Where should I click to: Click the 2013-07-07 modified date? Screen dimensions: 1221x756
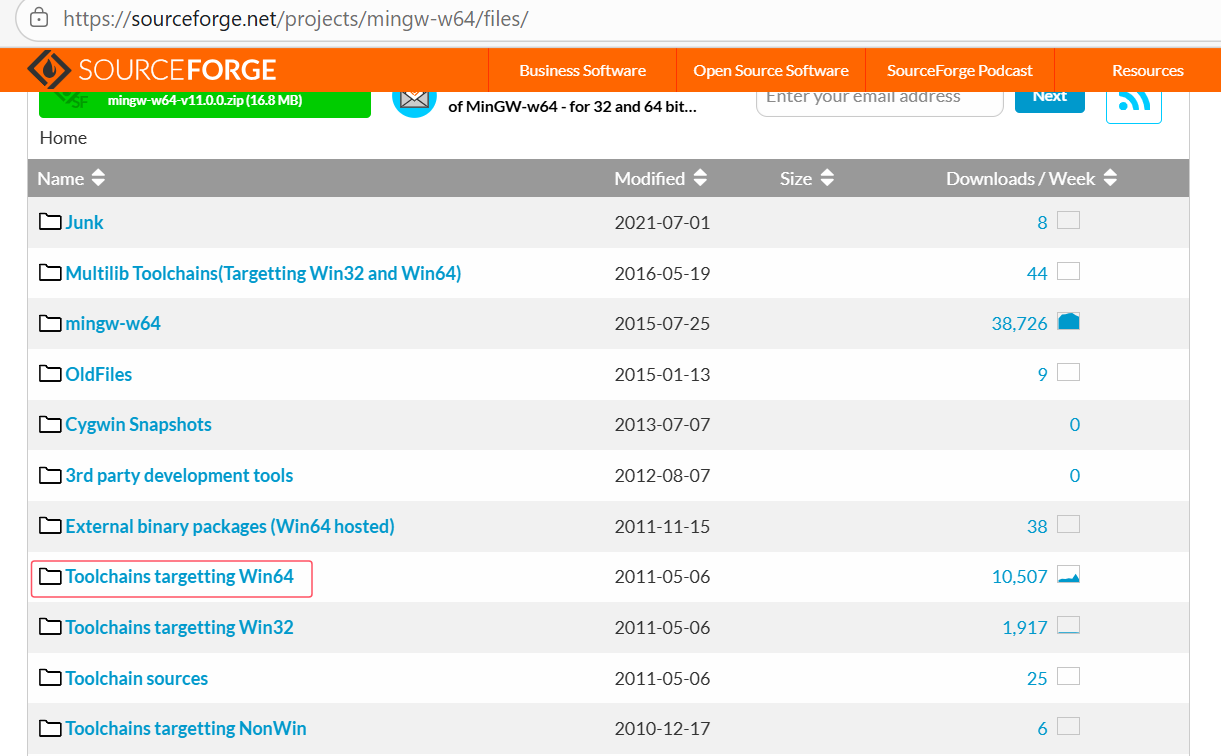click(x=662, y=424)
